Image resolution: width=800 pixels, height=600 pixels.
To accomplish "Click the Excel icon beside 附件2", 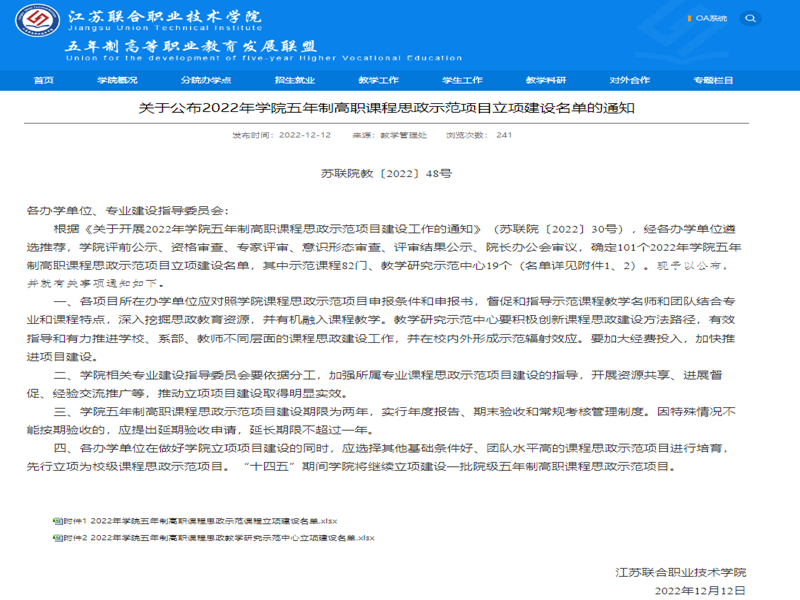I will point(57,538).
